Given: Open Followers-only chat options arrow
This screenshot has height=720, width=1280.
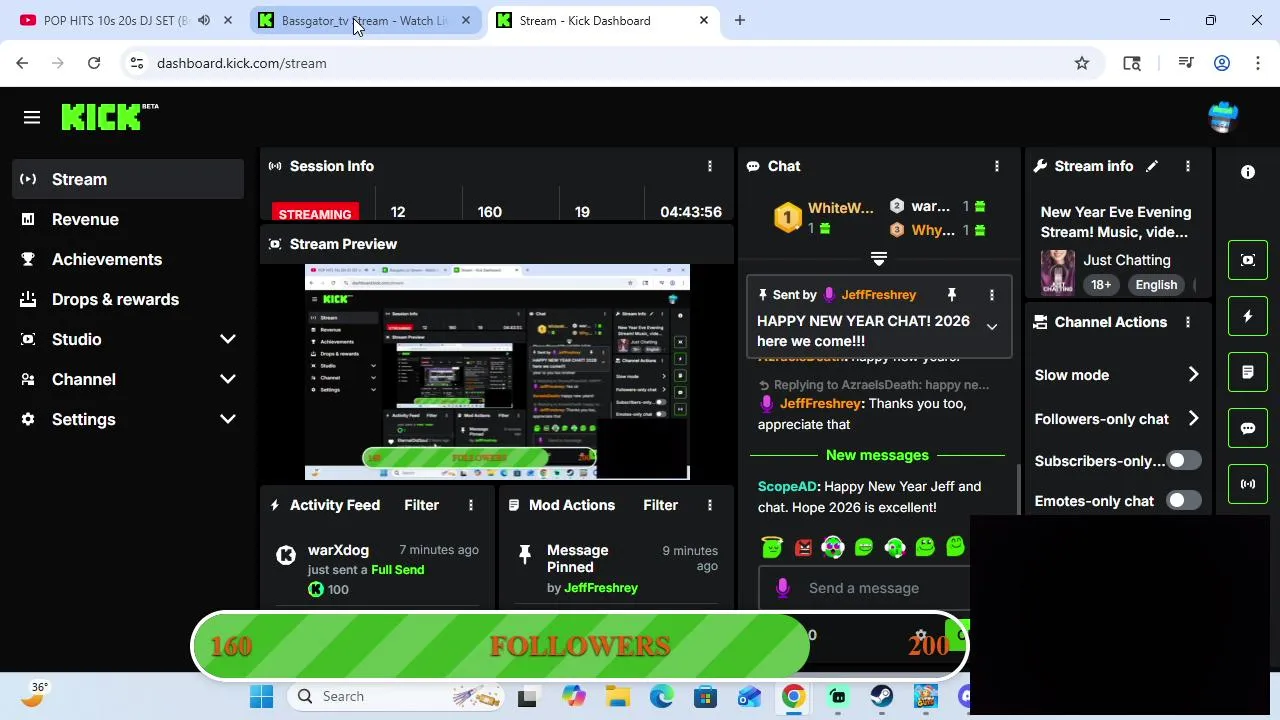Looking at the screenshot, I should coord(1193,419).
